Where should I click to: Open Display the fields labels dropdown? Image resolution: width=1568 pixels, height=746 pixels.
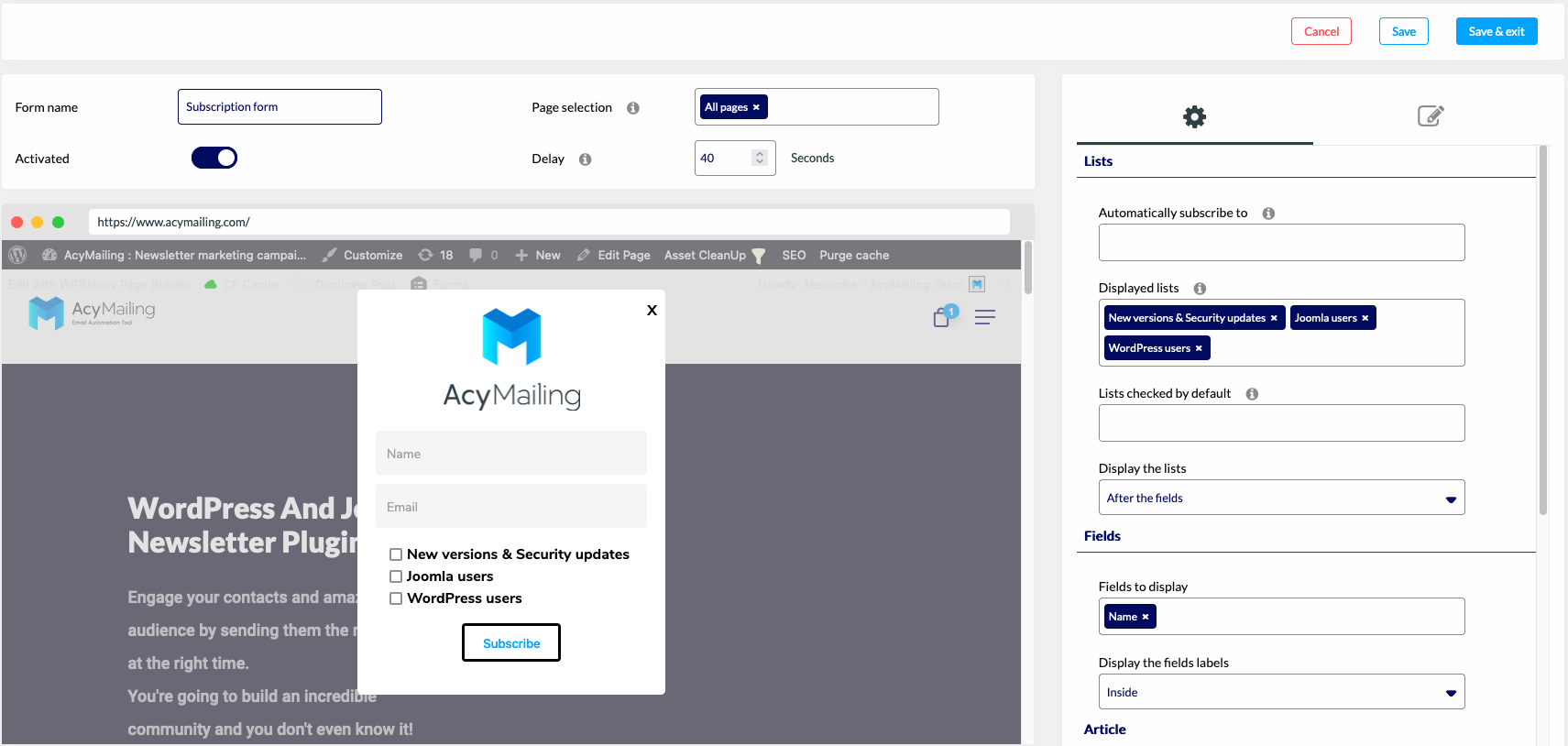click(1281, 692)
